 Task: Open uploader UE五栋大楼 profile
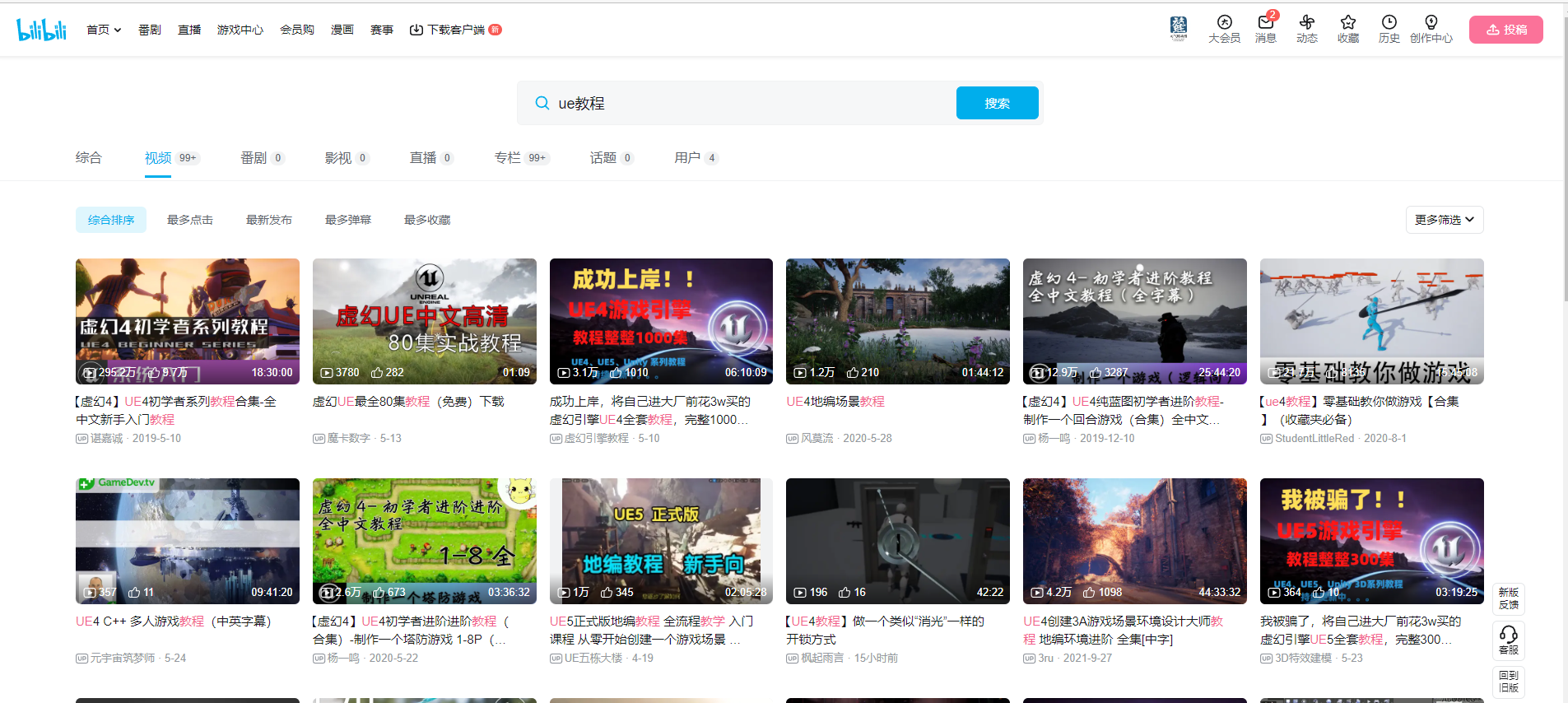tap(593, 659)
